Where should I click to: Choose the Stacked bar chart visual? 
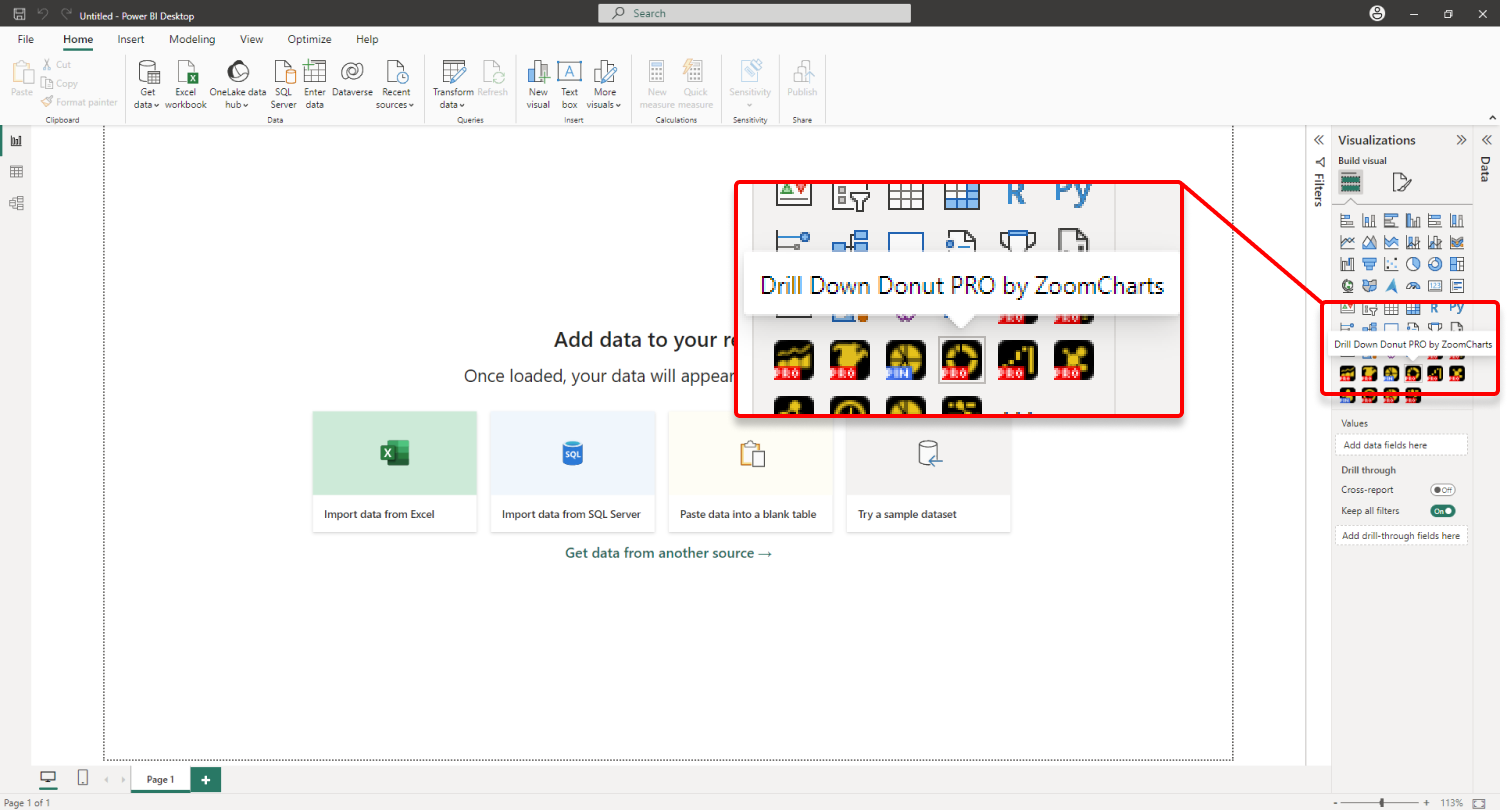[x=1347, y=221]
